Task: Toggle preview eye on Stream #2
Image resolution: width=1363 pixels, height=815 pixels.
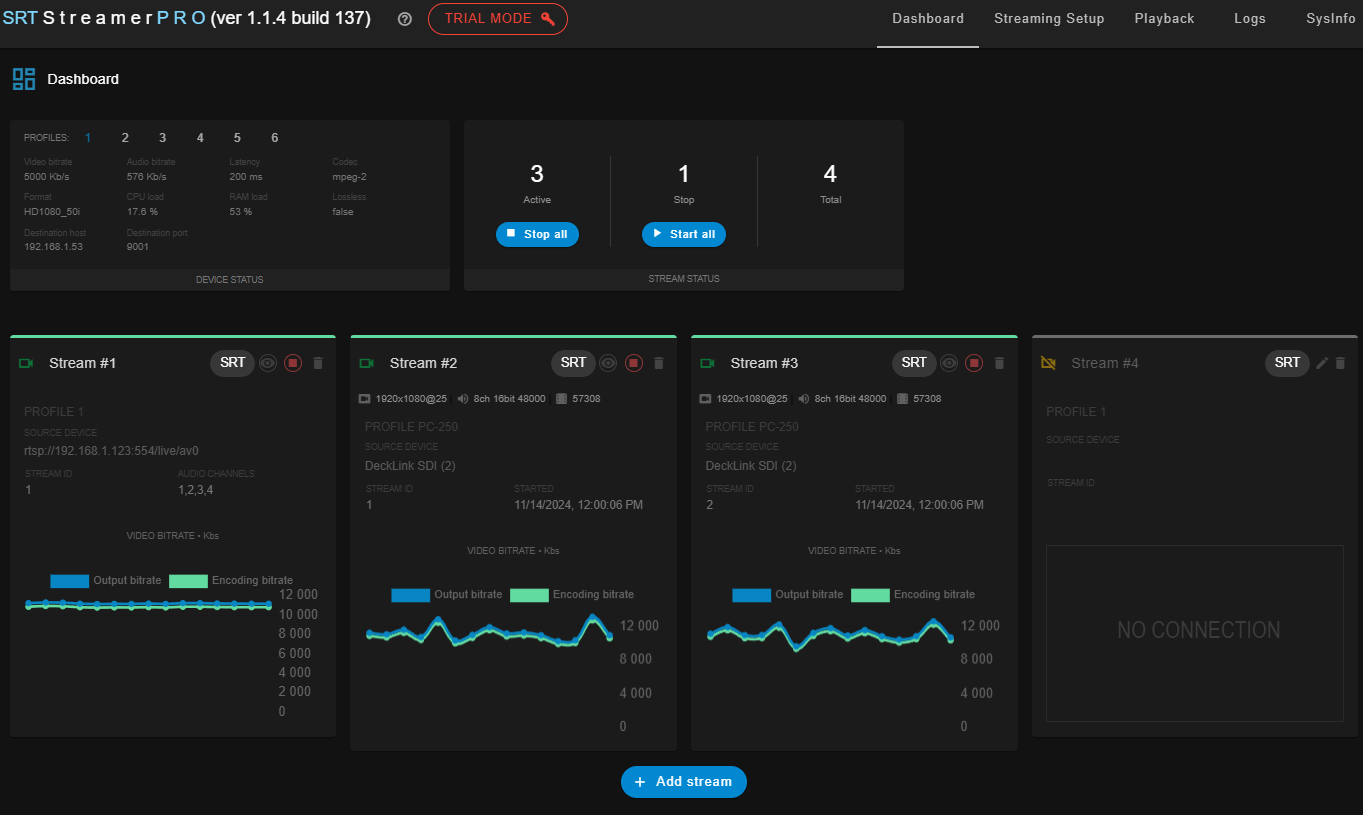Action: tap(609, 363)
